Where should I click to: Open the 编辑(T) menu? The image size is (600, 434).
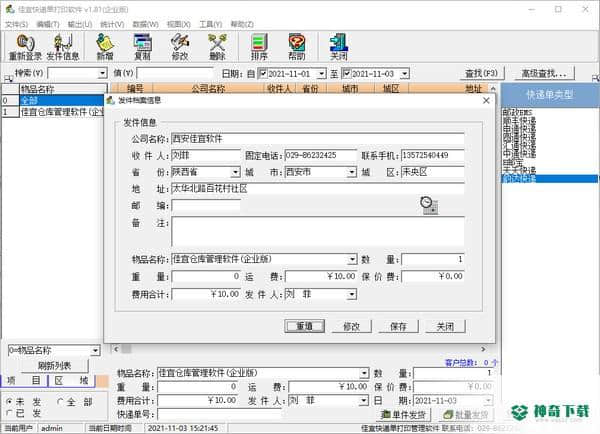tap(48, 24)
